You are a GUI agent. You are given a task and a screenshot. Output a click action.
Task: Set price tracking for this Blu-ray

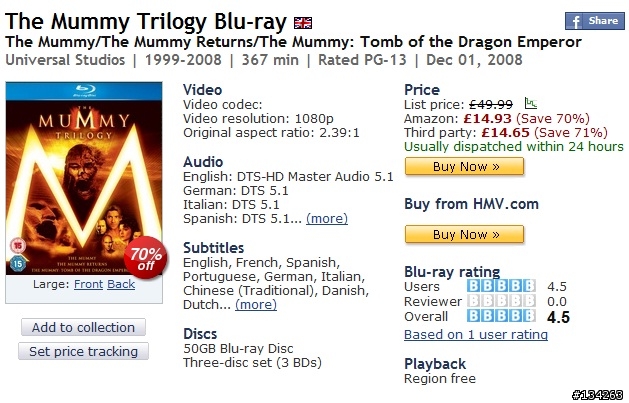pyautogui.click(x=83, y=351)
